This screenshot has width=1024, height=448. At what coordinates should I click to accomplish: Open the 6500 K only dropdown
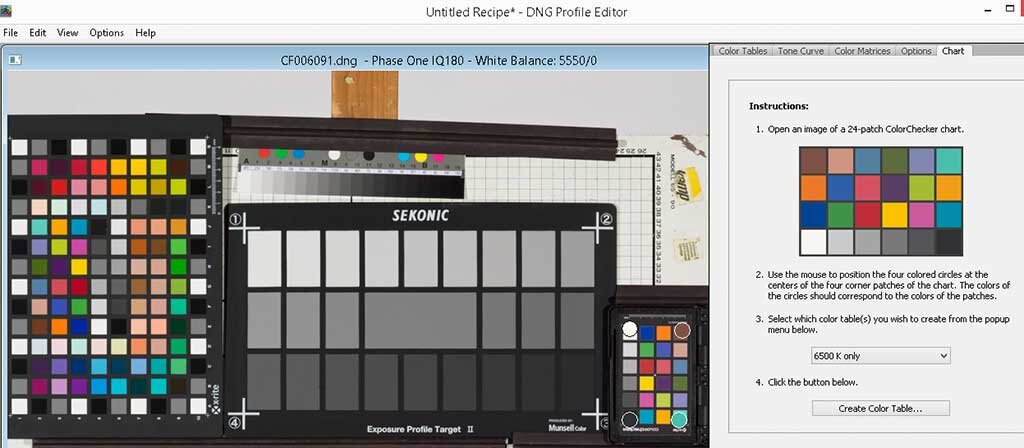click(880, 356)
